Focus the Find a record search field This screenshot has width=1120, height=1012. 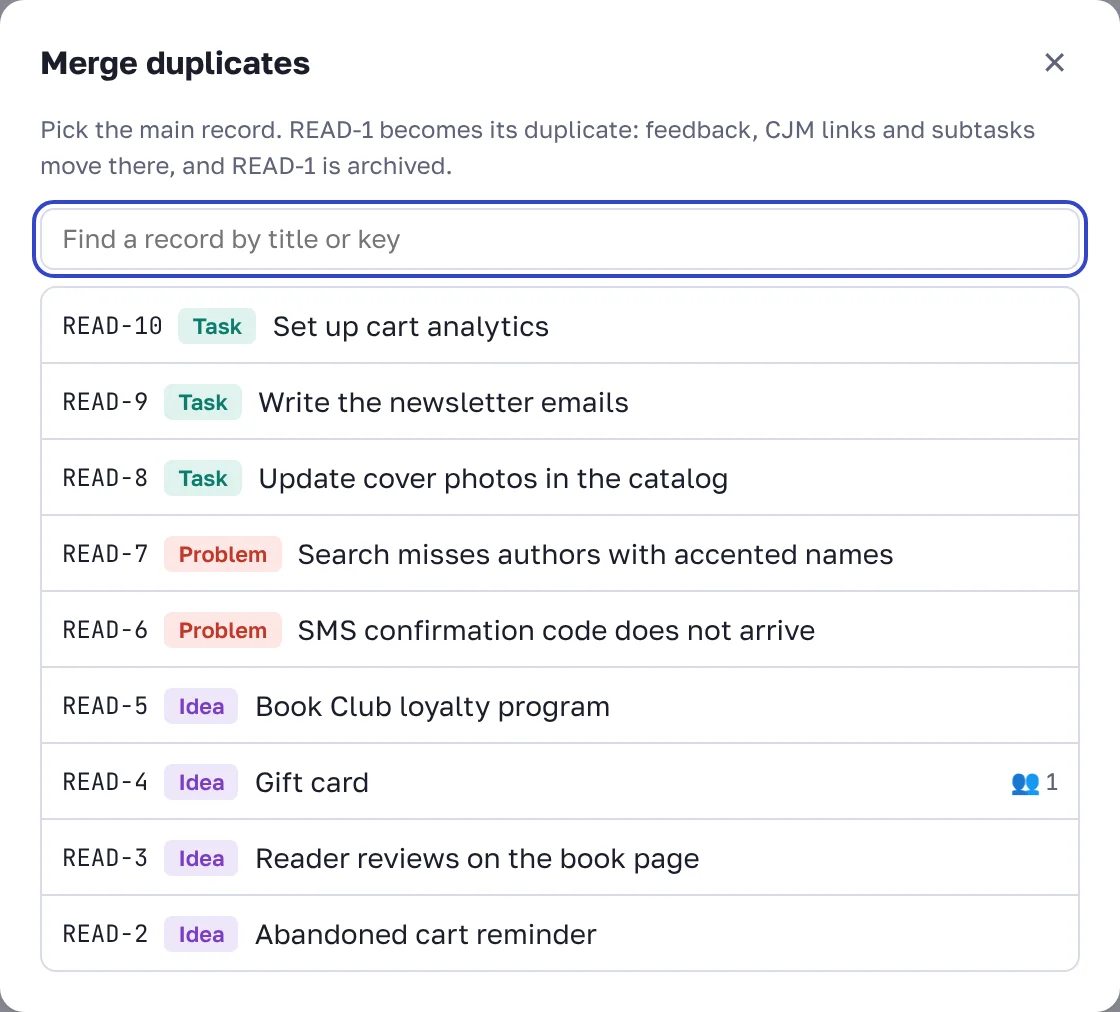tap(560, 239)
